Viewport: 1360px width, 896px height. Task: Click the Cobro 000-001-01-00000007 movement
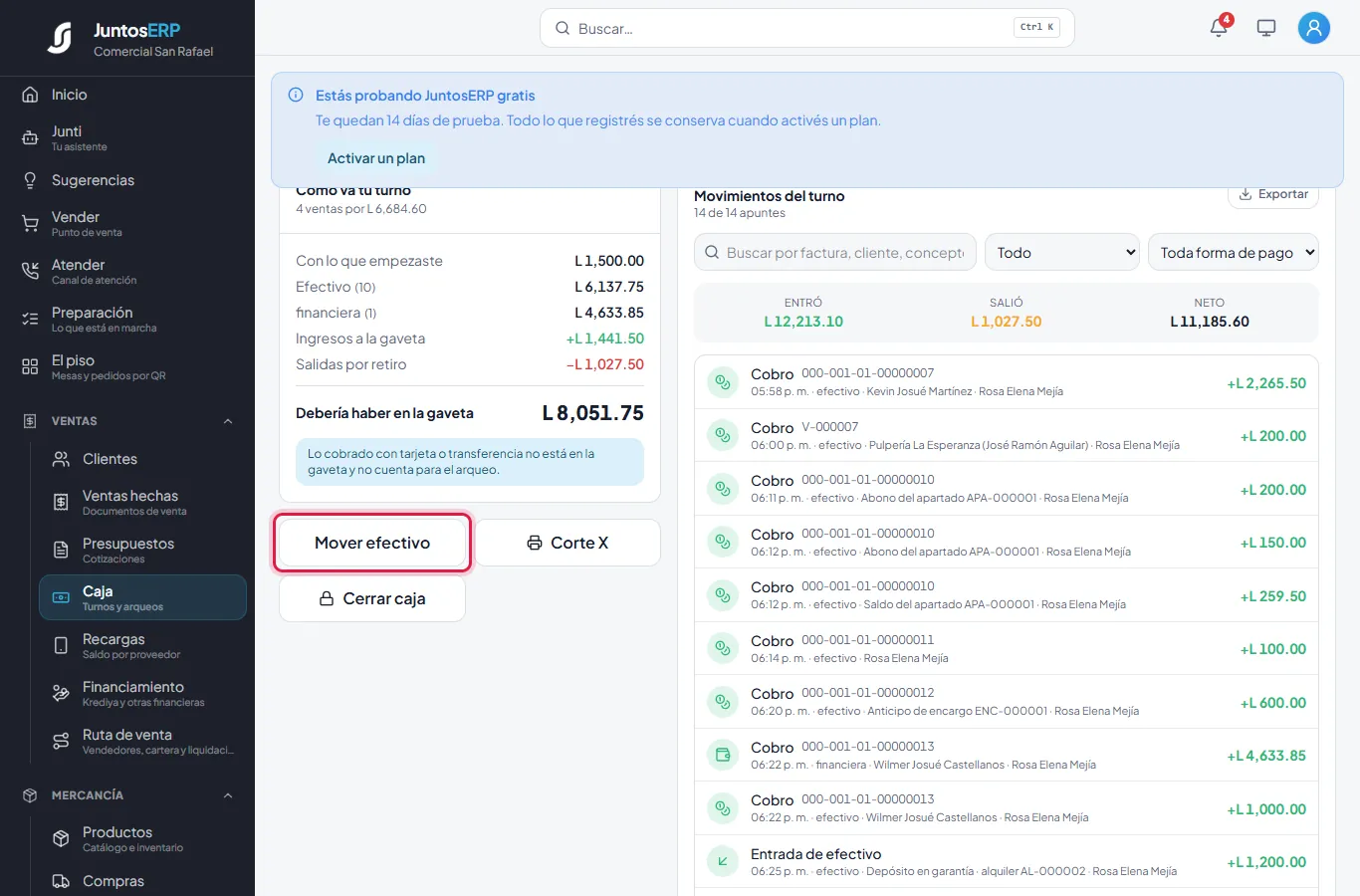pyautogui.click(x=1007, y=382)
